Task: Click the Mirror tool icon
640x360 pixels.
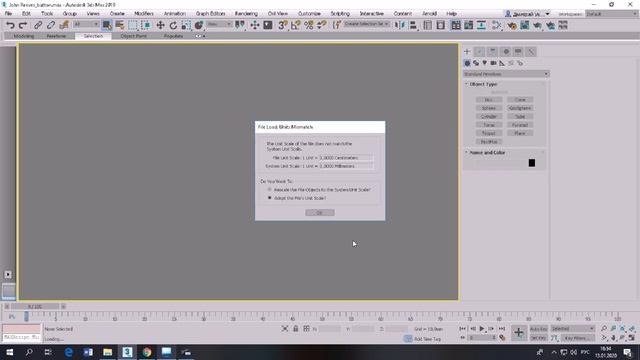Action: pyautogui.click(x=400, y=25)
